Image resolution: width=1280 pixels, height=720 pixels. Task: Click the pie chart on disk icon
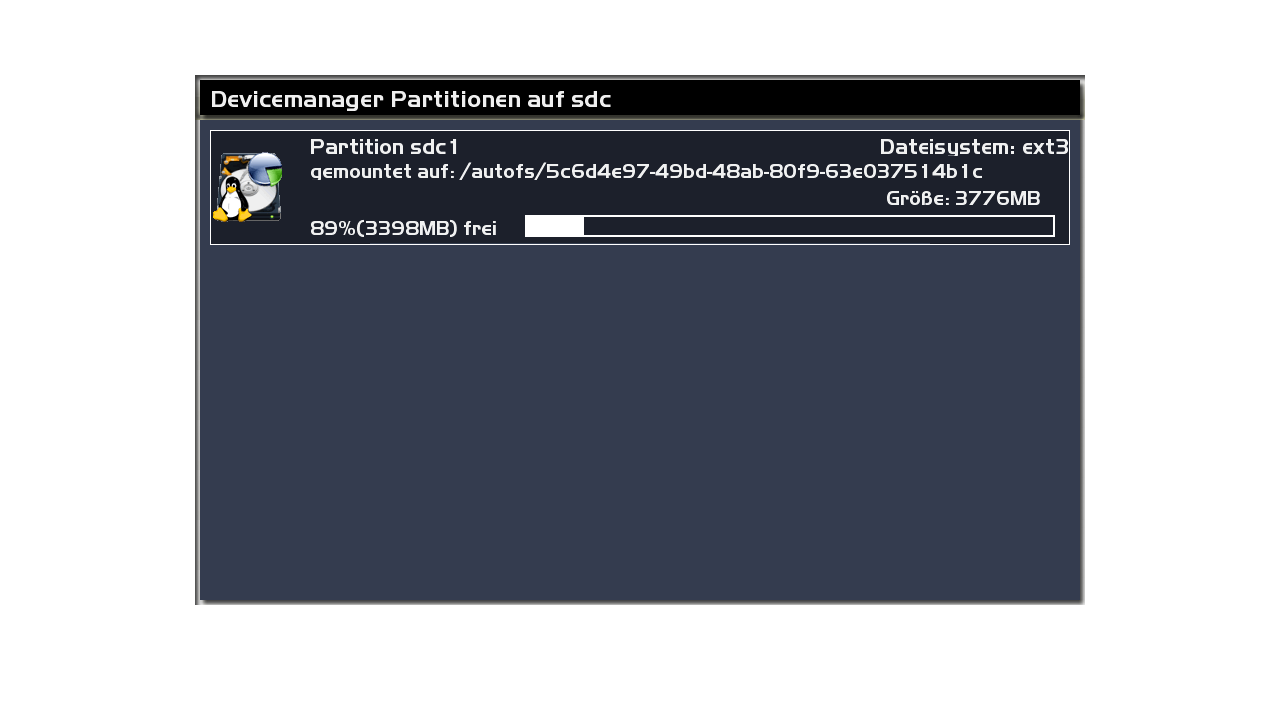(x=265, y=168)
